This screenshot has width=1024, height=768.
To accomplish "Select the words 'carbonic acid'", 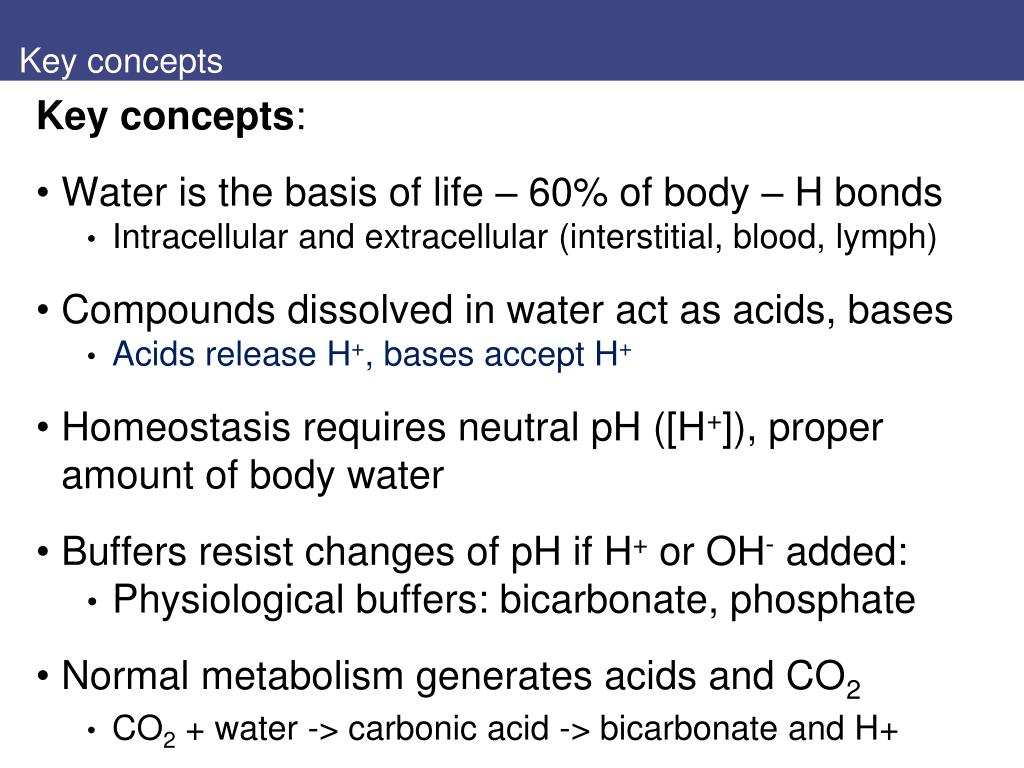I will coord(448,728).
